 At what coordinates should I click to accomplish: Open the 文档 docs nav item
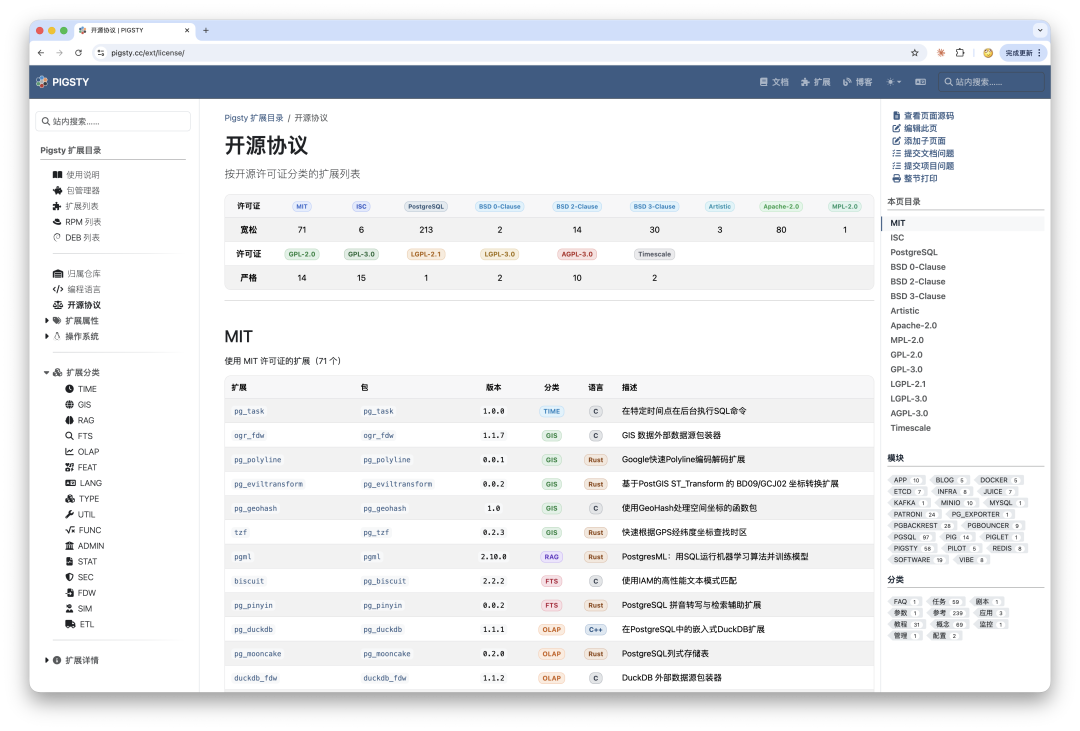[774, 82]
